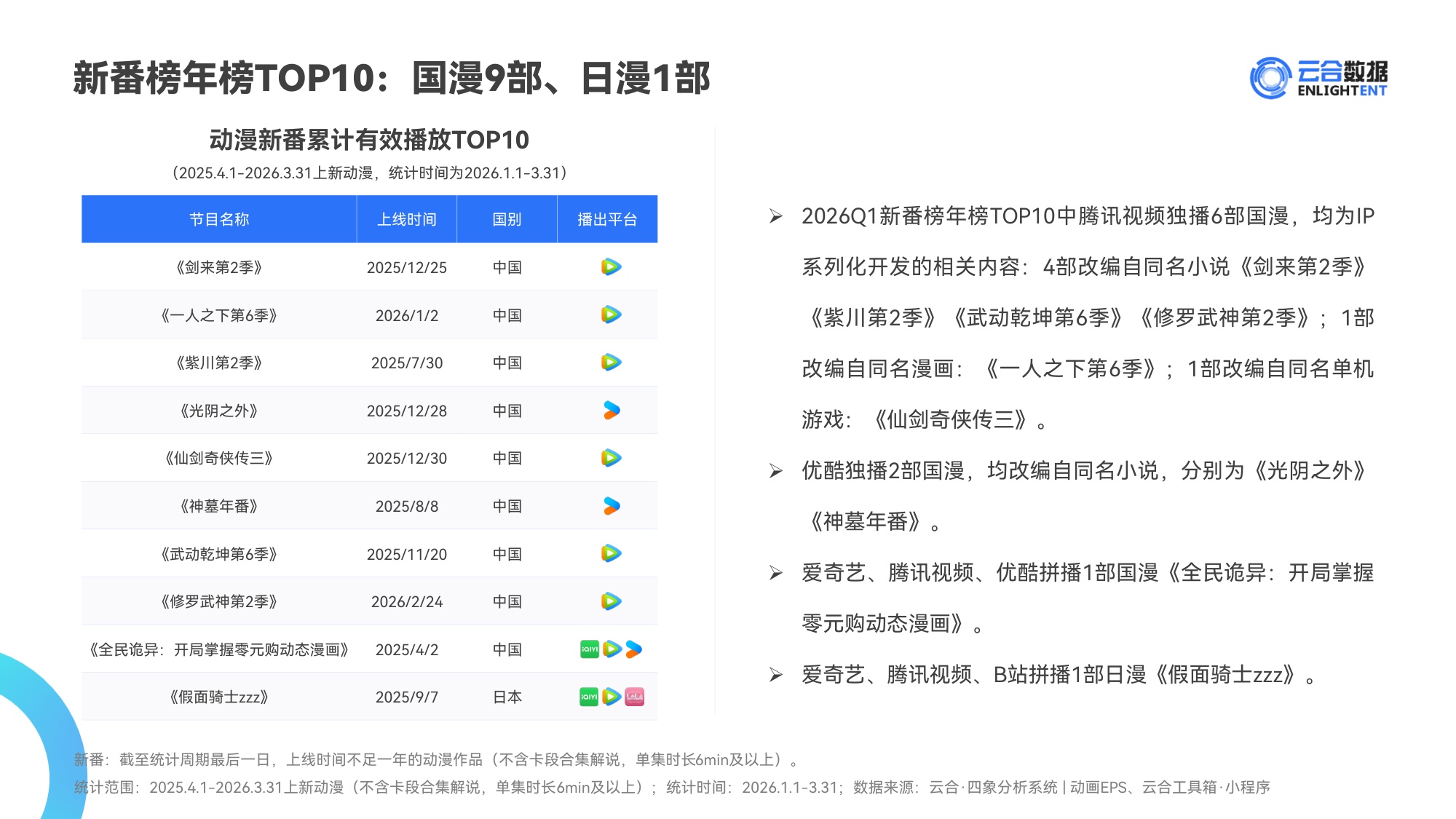This screenshot has height=819, width=1456.
Task: Click the date 2025/4/2
Action: point(407,649)
